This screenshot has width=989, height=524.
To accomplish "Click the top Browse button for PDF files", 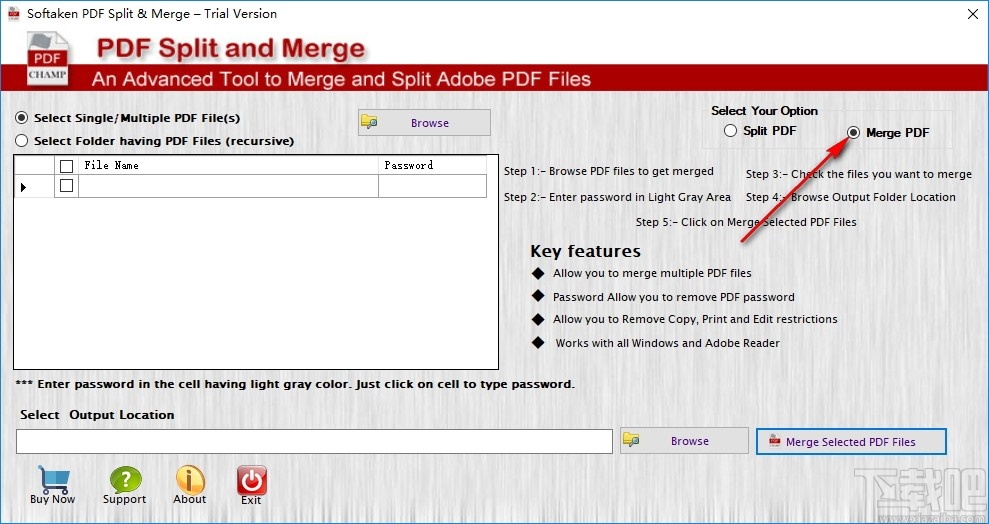I will pos(424,122).
